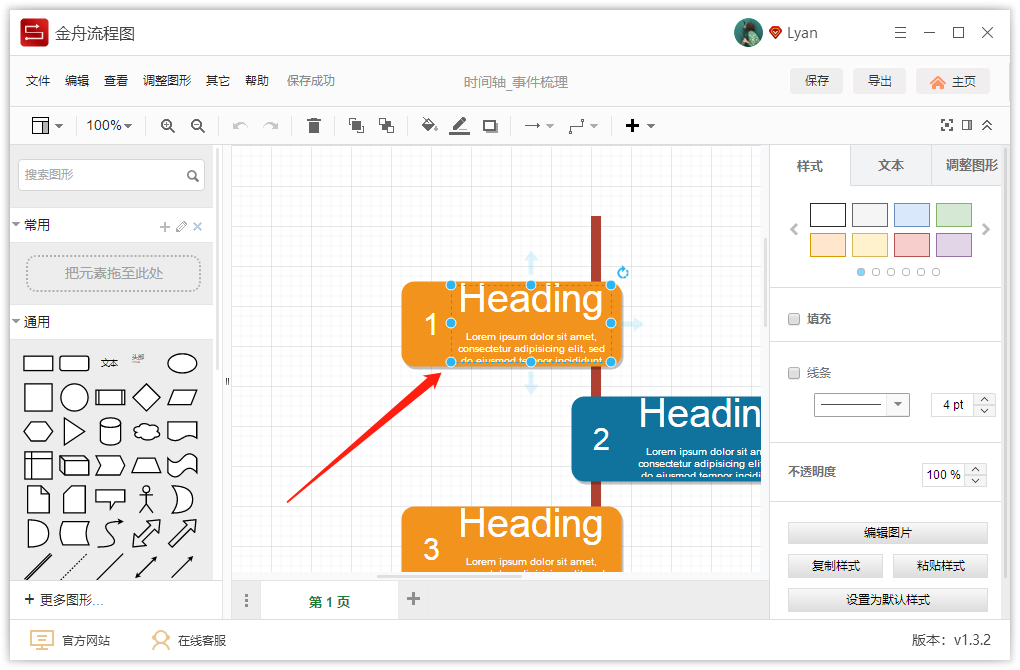Click the 导出 export button
1020x670 pixels.
[879, 81]
